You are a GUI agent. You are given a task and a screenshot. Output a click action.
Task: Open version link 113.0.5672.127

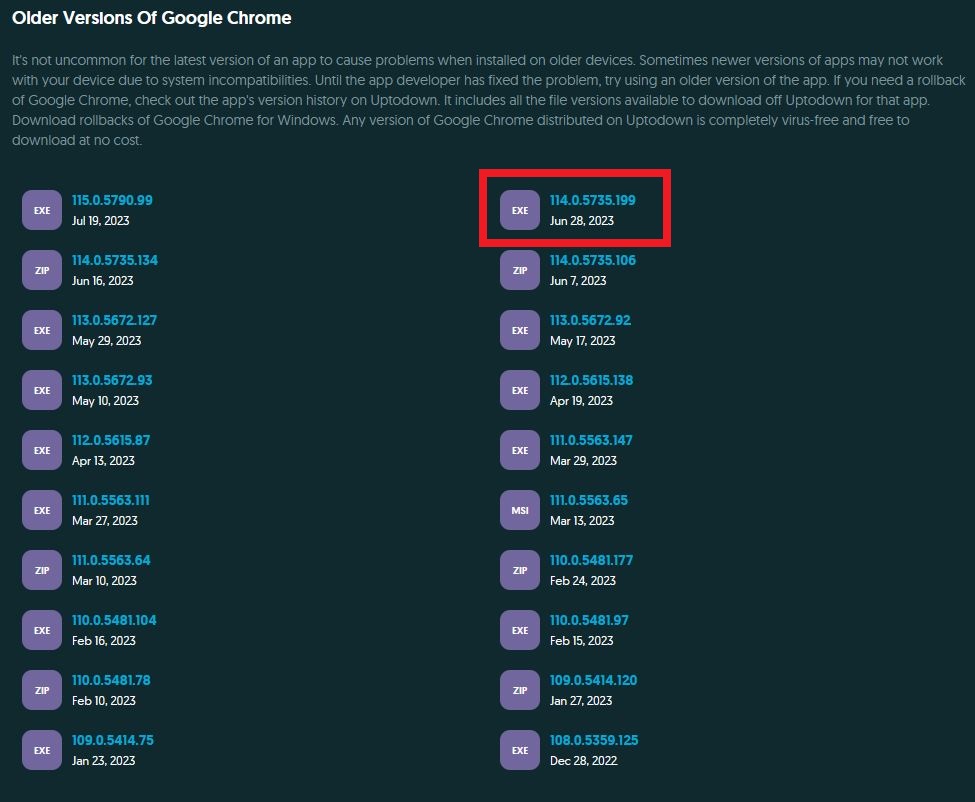coord(114,320)
